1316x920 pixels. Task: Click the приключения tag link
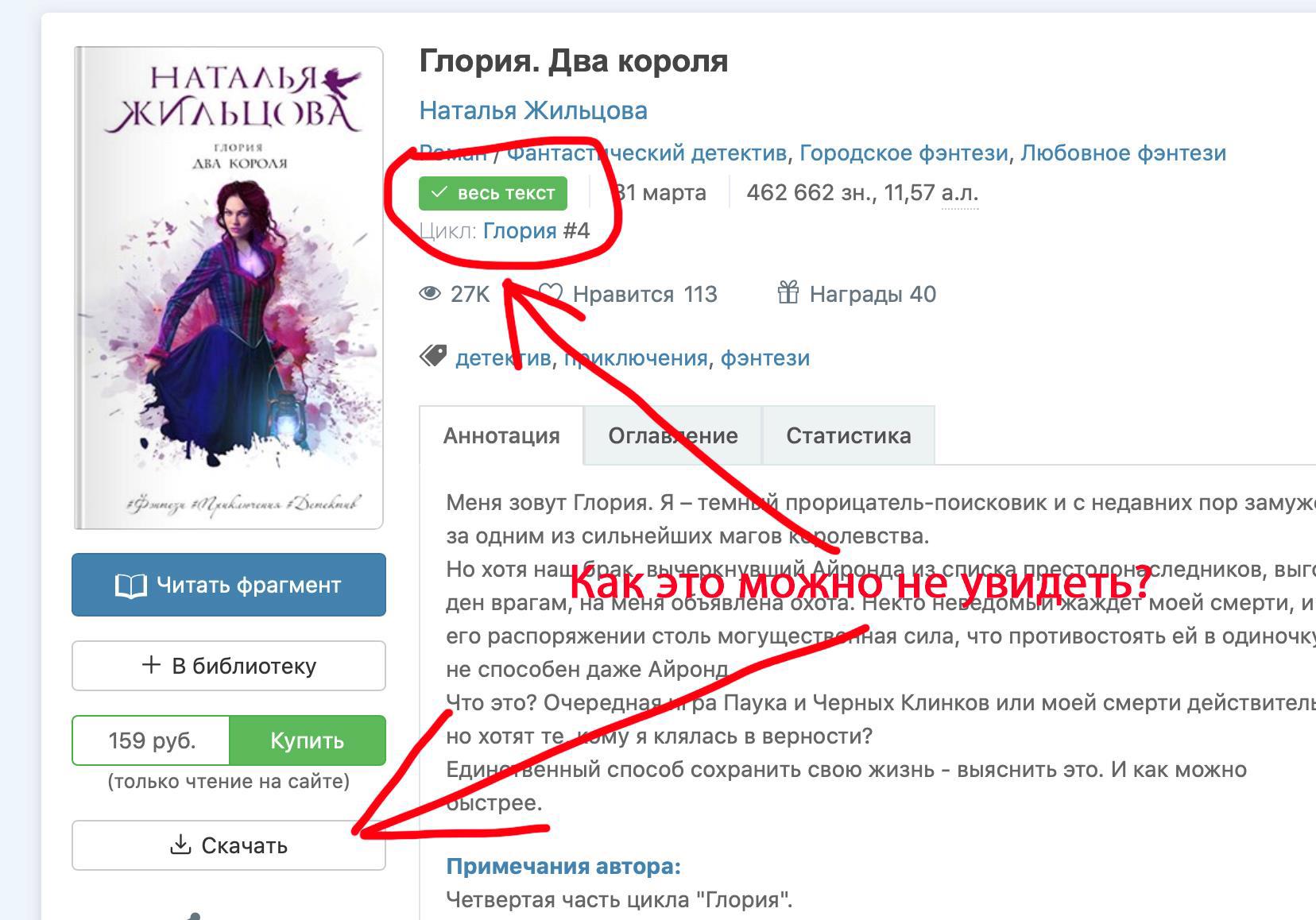click(636, 358)
